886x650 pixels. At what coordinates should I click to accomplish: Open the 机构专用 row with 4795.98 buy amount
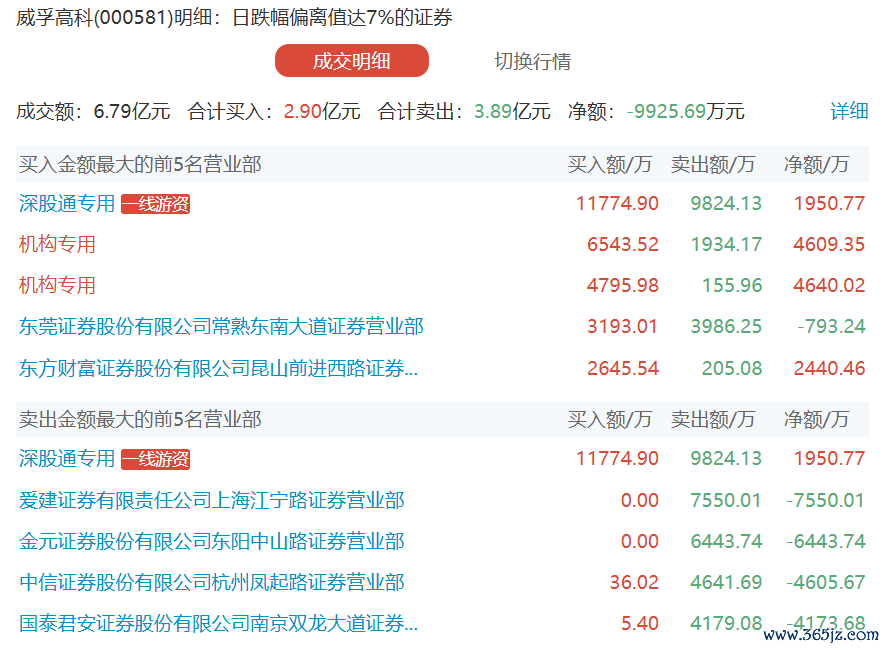point(57,285)
